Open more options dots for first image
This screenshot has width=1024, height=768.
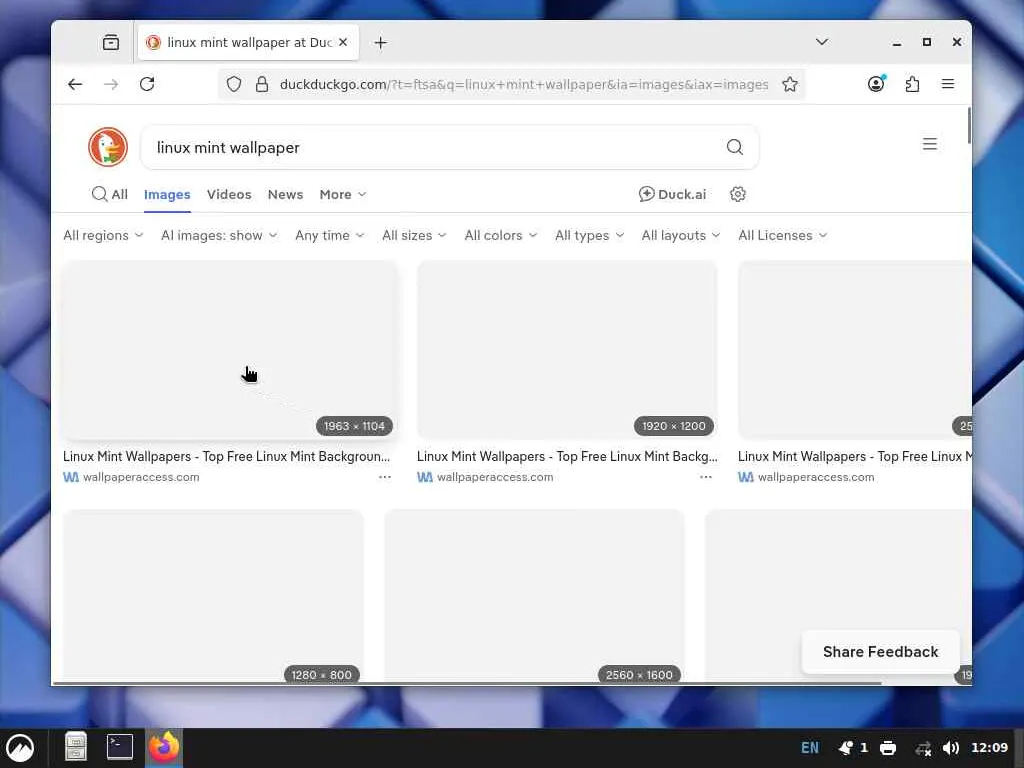pyautogui.click(x=385, y=477)
